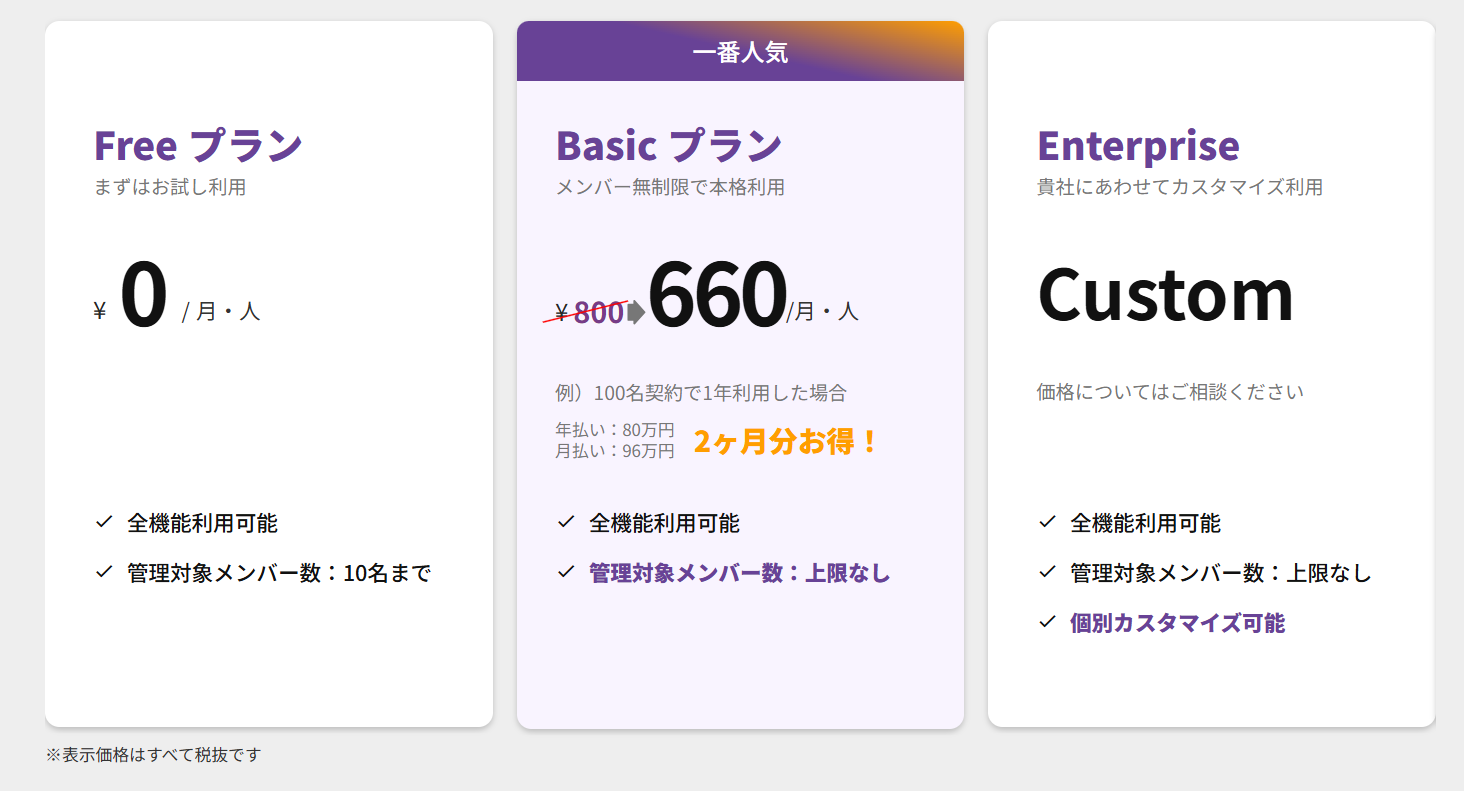Click the Basic プラン heading
Image resolution: width=1464 pixels, height=791 pixels.
pyautogui.click(x=669, y=145)
